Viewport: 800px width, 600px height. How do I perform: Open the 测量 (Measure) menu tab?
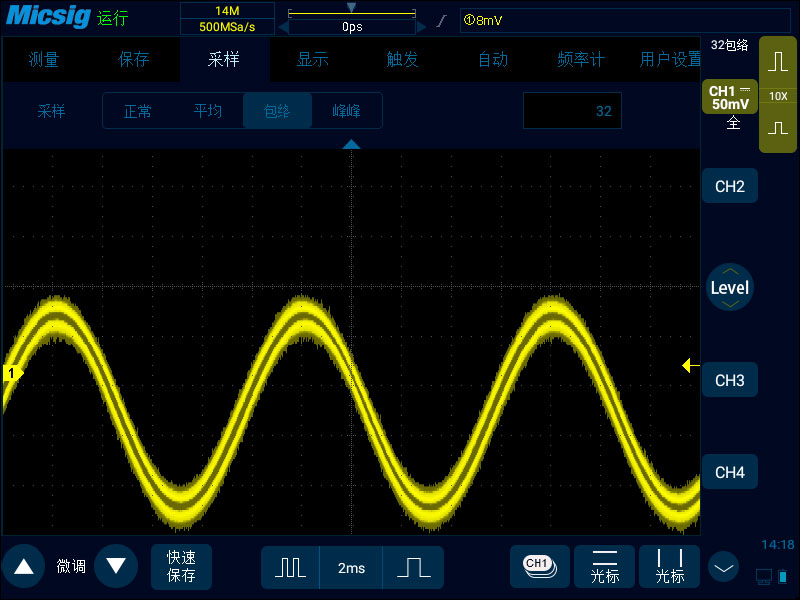44,59
